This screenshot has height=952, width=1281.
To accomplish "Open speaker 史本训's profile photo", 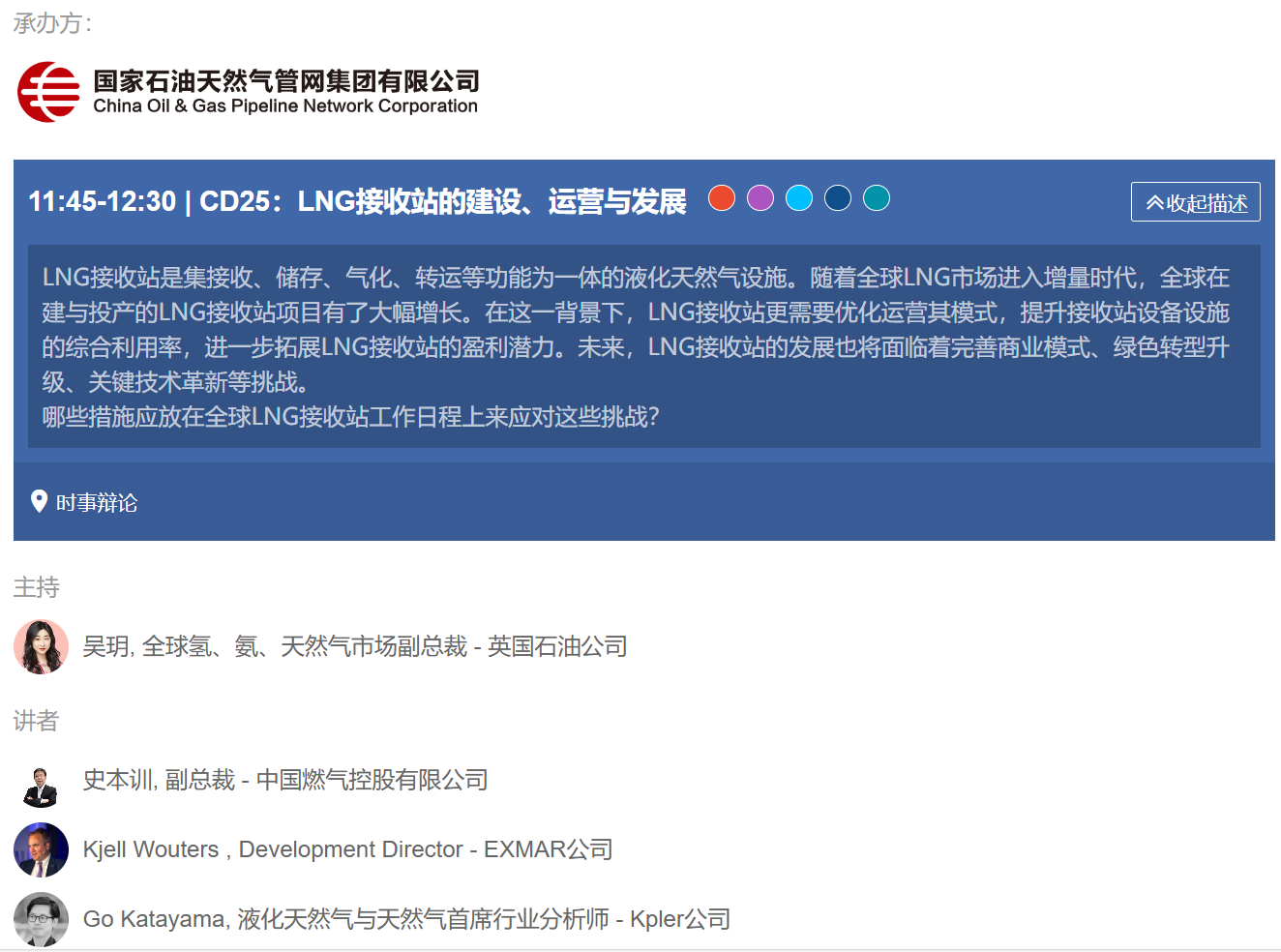I will pyautogui.click(x=41, y=781).
